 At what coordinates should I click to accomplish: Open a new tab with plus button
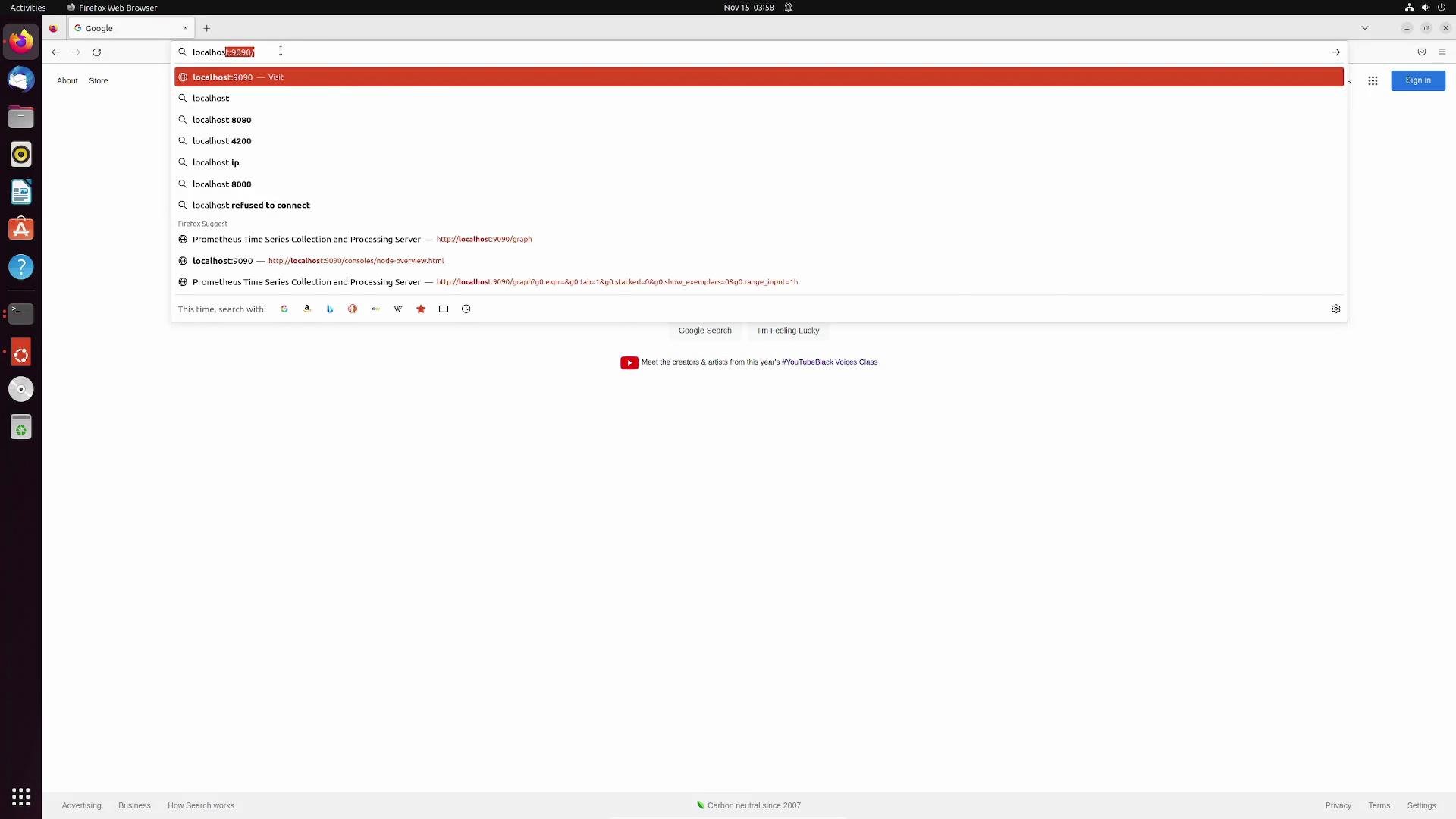(x=206, y=28)
